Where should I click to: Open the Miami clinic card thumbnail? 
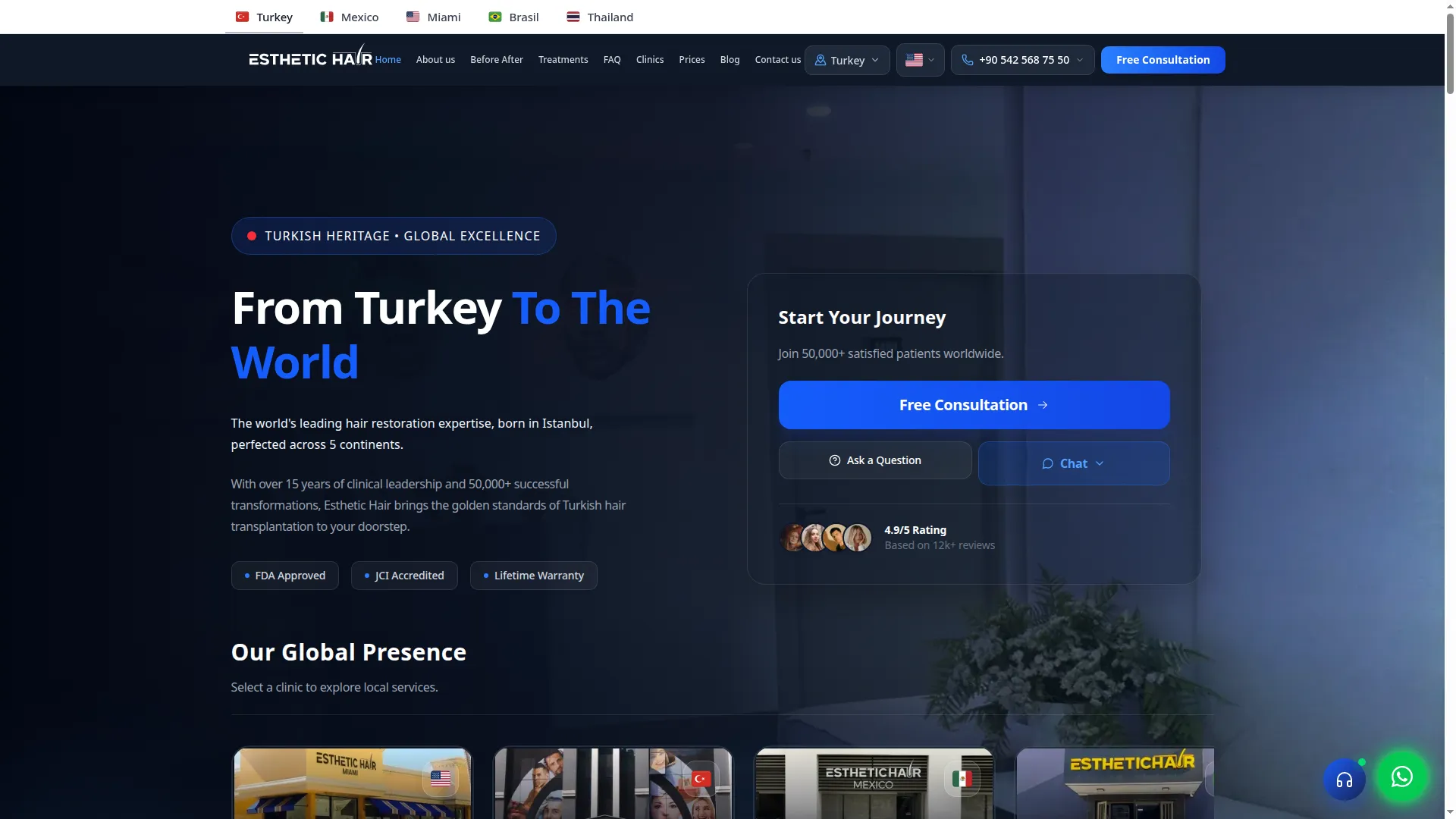352,783
